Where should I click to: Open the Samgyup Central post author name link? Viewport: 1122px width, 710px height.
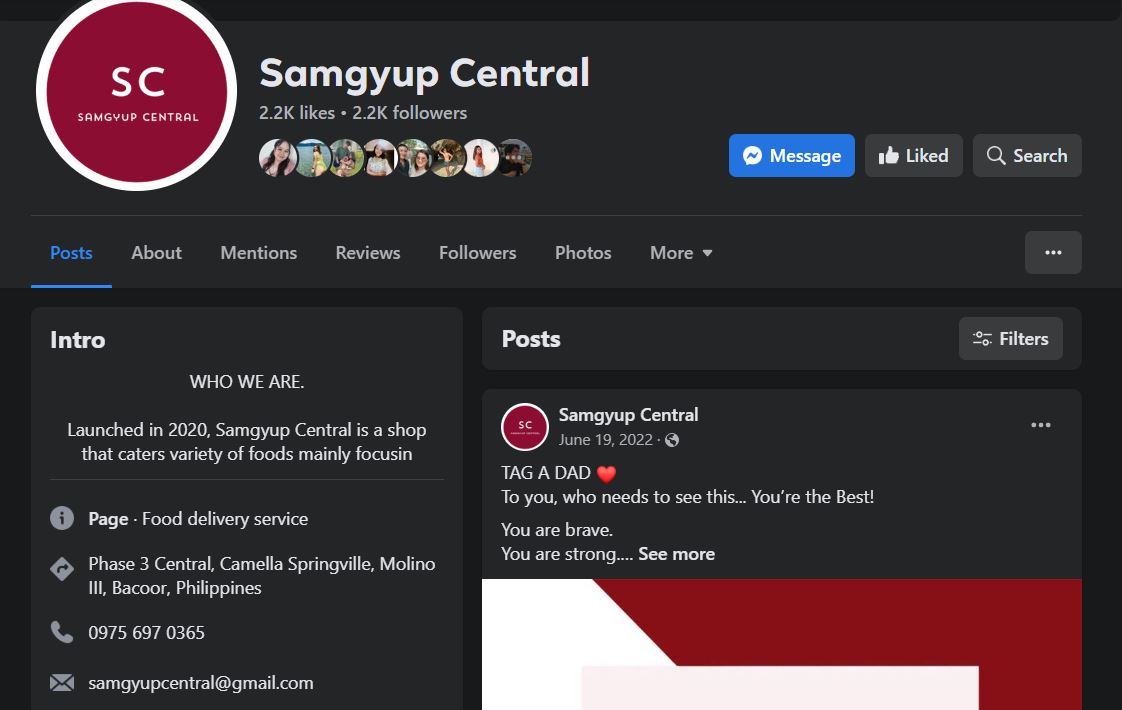coord(628,415)
